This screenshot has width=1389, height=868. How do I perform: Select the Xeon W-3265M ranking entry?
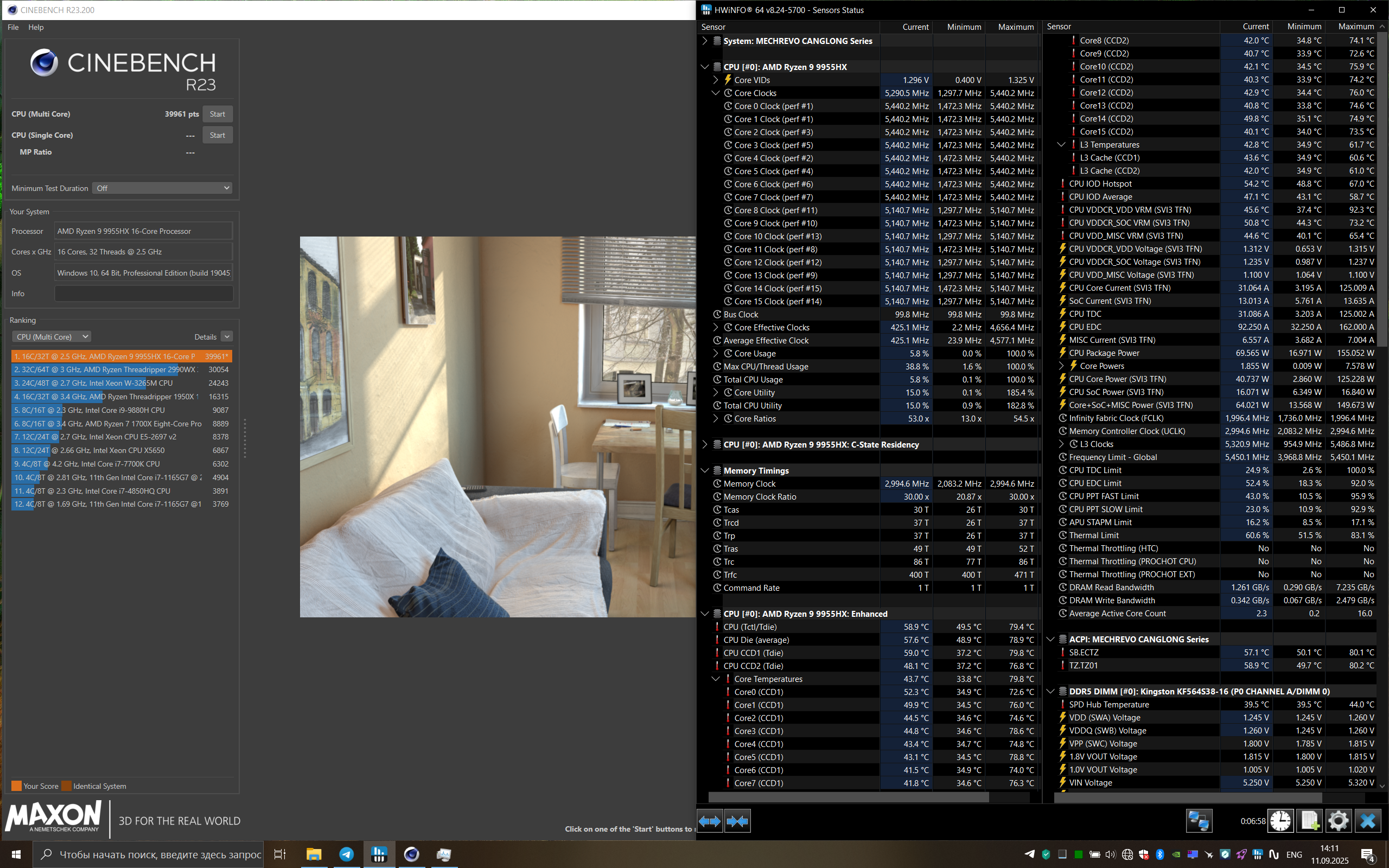click(122, 383)
